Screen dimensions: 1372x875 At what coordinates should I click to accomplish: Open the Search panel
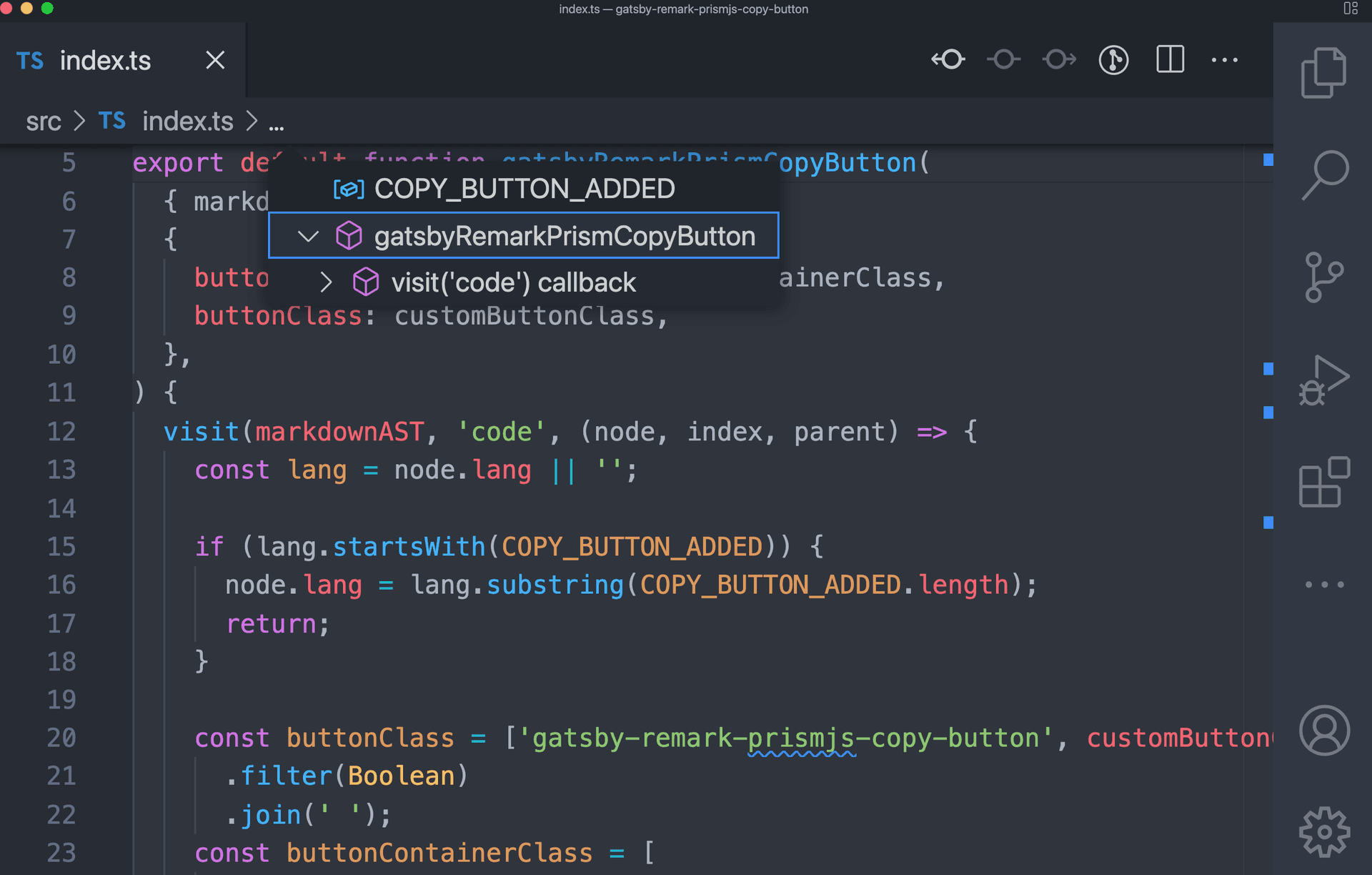pyautogui.click(x=1323, y=174)
